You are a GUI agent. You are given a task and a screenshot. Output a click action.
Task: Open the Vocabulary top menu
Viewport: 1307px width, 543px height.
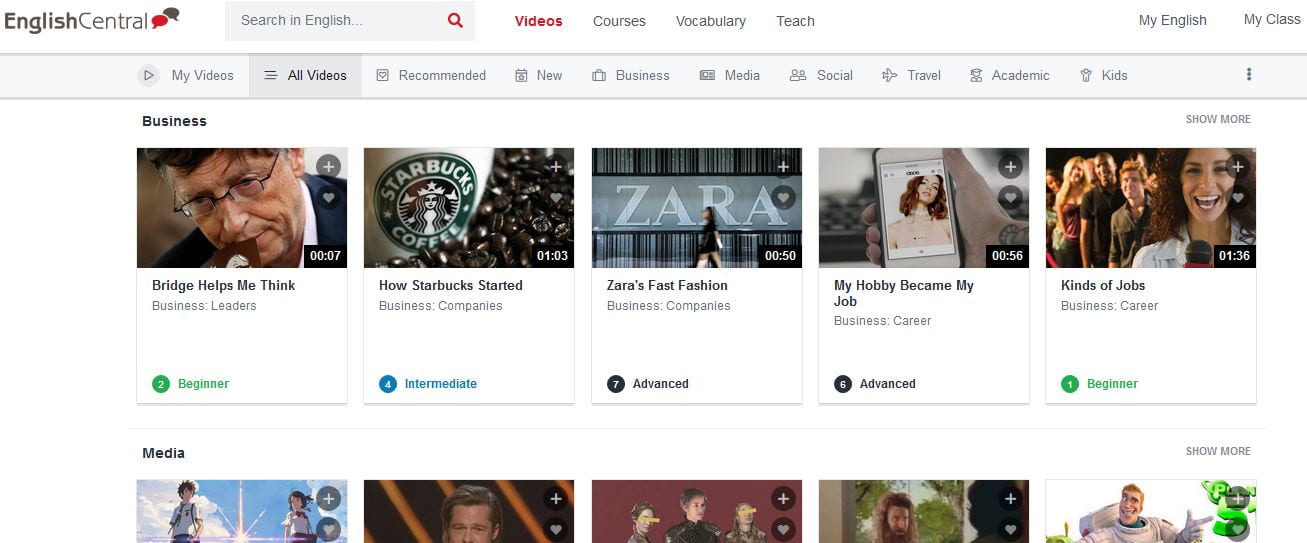click(710, 21)
